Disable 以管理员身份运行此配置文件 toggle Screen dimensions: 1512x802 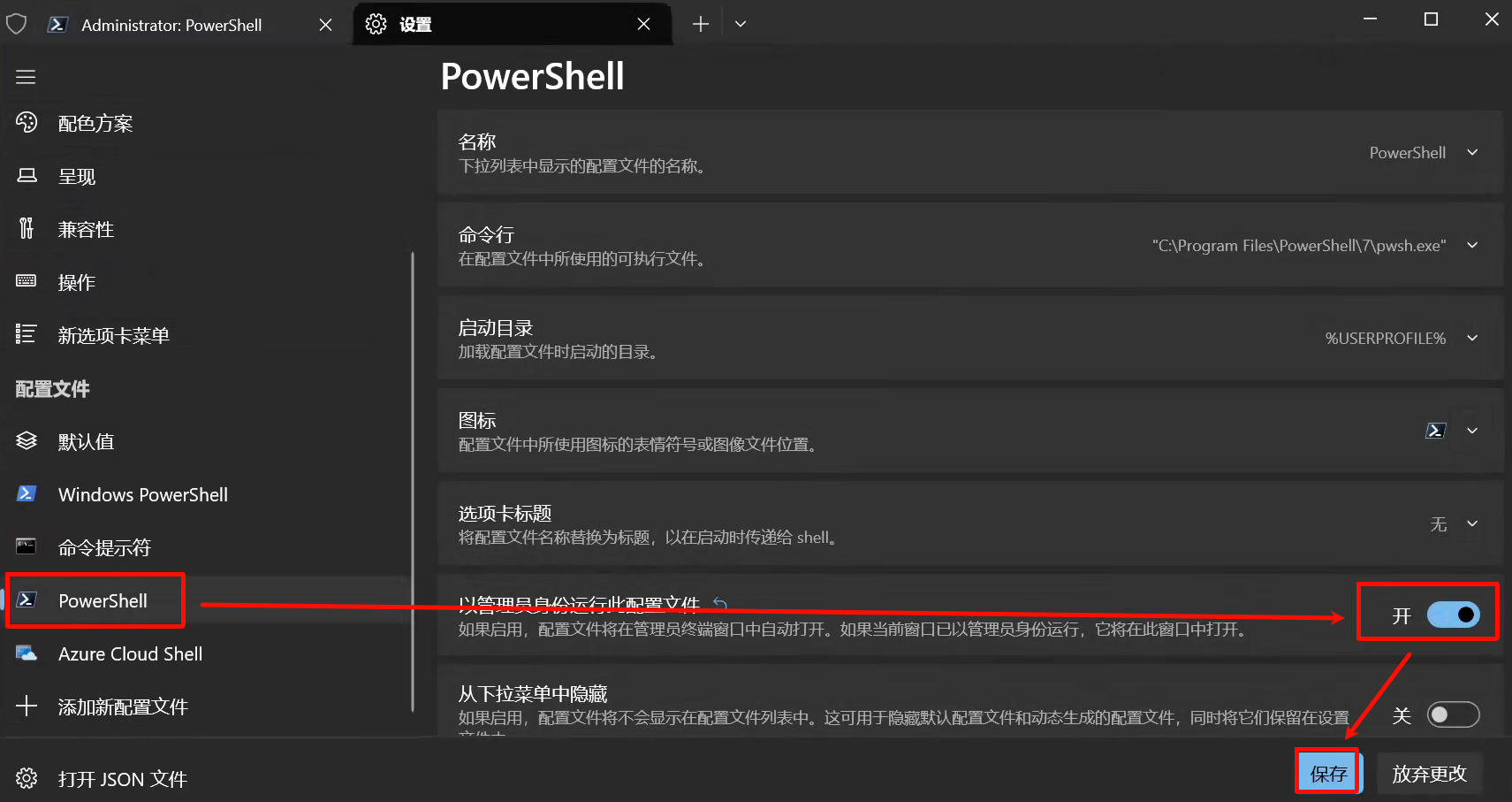[x=1453, y=615]
